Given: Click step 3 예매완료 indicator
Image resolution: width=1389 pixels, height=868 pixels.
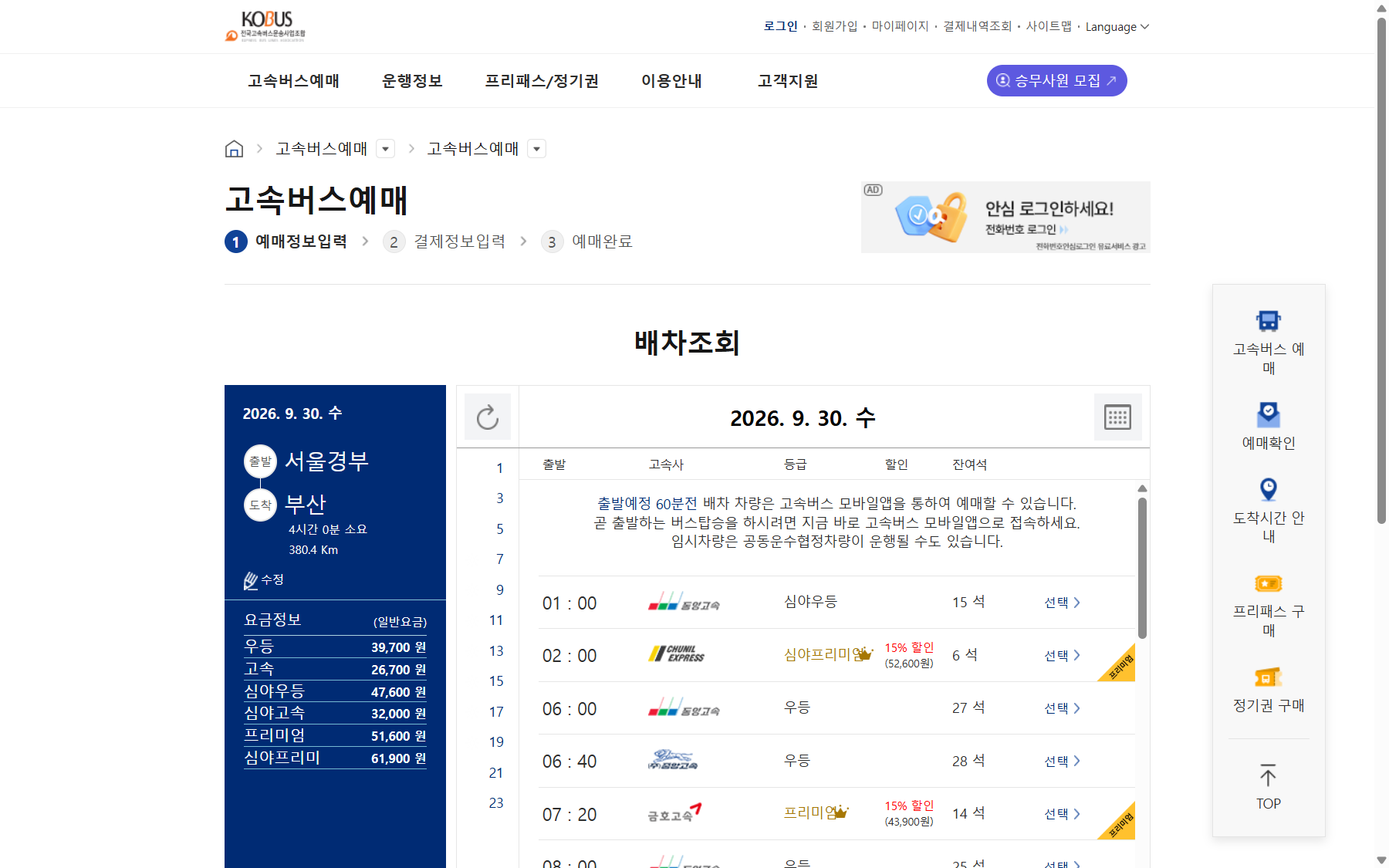Looking at the screenshot, I should point(587,241).
